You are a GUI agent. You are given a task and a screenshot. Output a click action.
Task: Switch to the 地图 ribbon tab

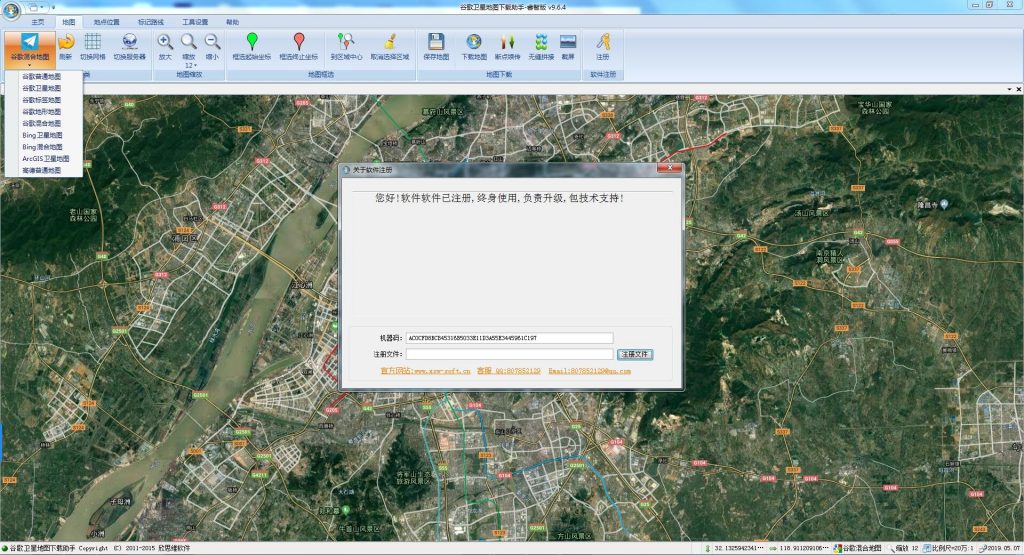coord(69,22)
